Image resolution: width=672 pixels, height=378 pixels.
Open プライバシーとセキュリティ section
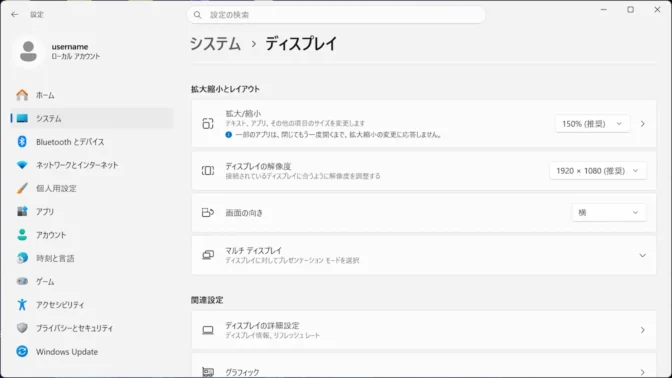point(92,328)
